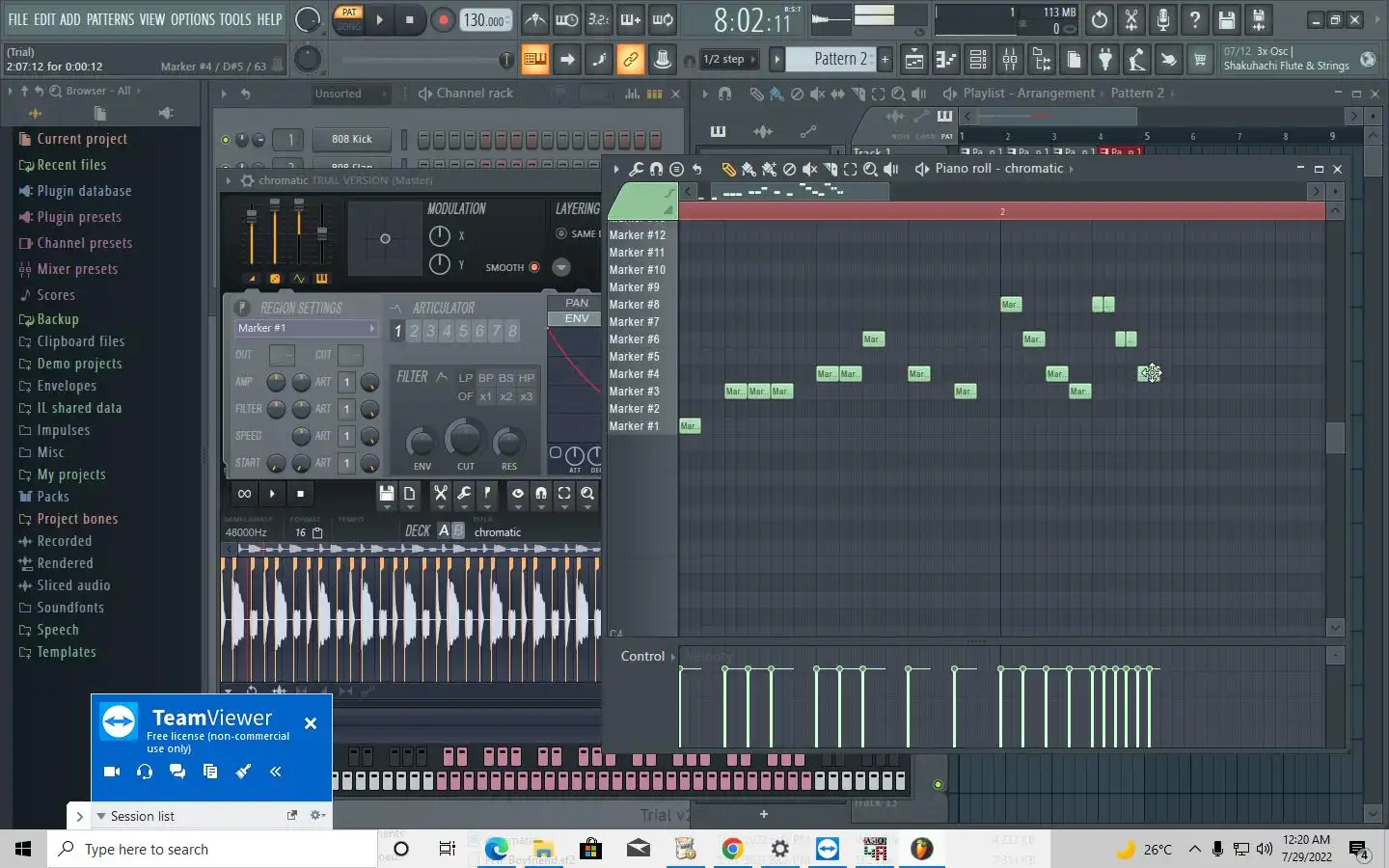Open the FILE menu
The width and height of the screenshot is (1389, 868).
tap(18, 18)
